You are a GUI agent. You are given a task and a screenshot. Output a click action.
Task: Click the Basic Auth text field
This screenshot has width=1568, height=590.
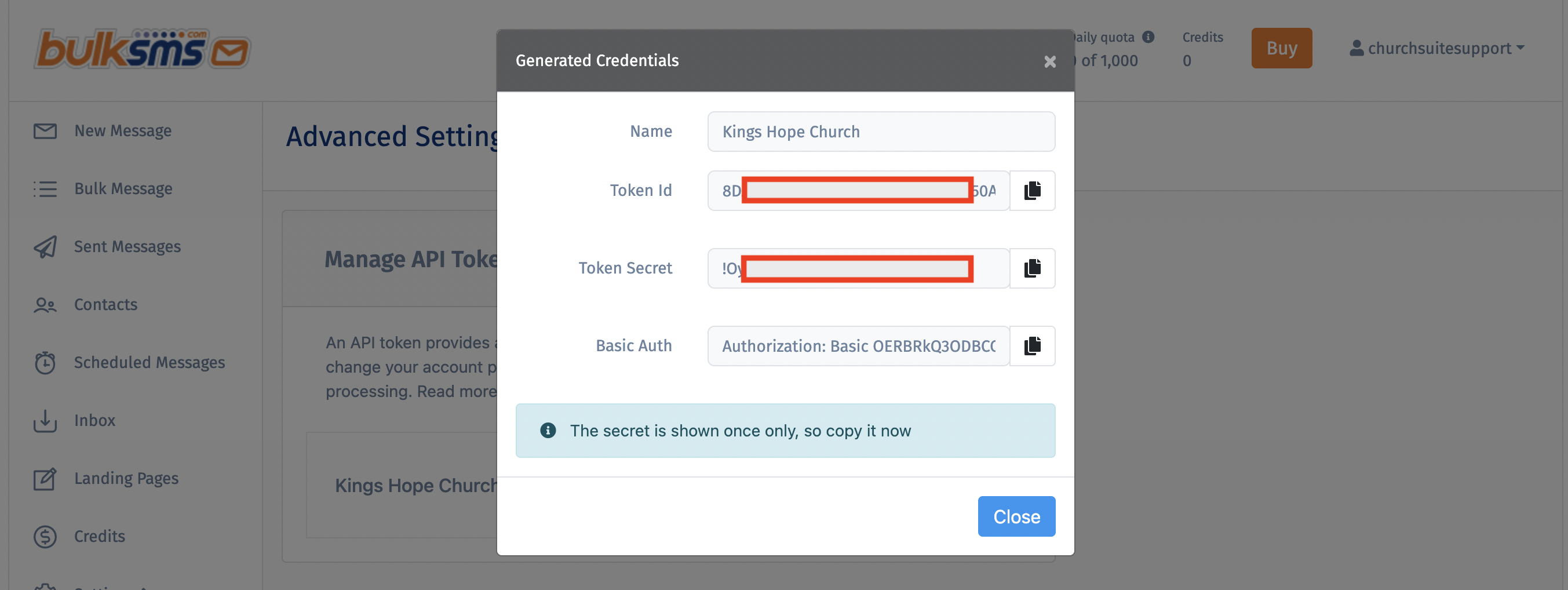click(858, 346)
